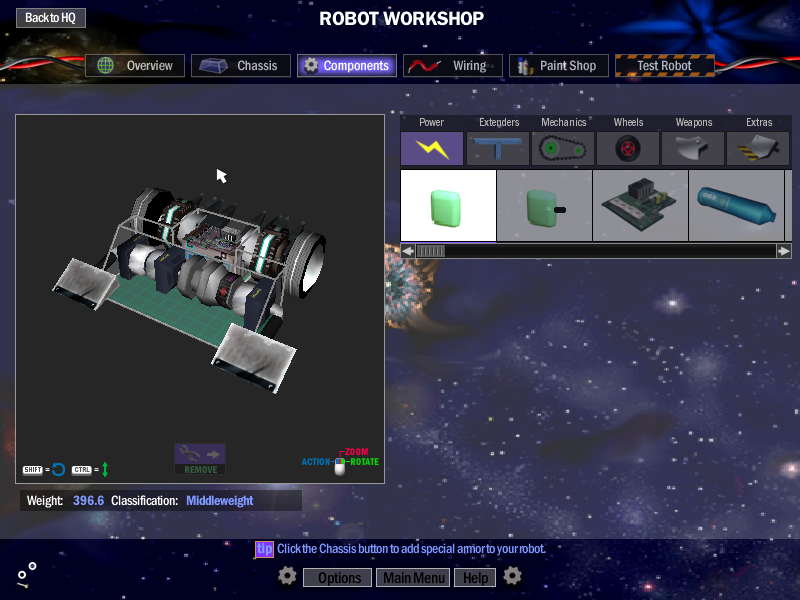Click the Robot Workshop title
The height and width of the screenshot is (600, 800).
(402, 19)
